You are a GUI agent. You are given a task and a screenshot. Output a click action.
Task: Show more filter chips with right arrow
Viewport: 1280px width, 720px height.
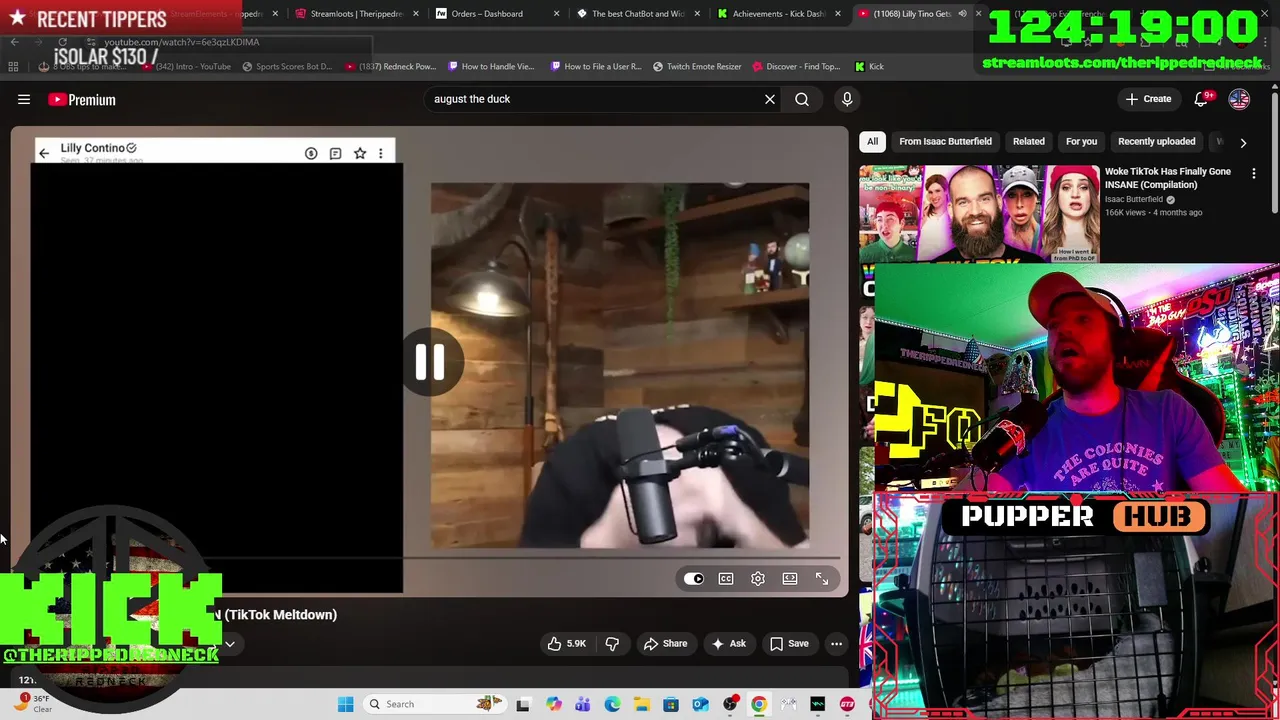(1243, 142)
